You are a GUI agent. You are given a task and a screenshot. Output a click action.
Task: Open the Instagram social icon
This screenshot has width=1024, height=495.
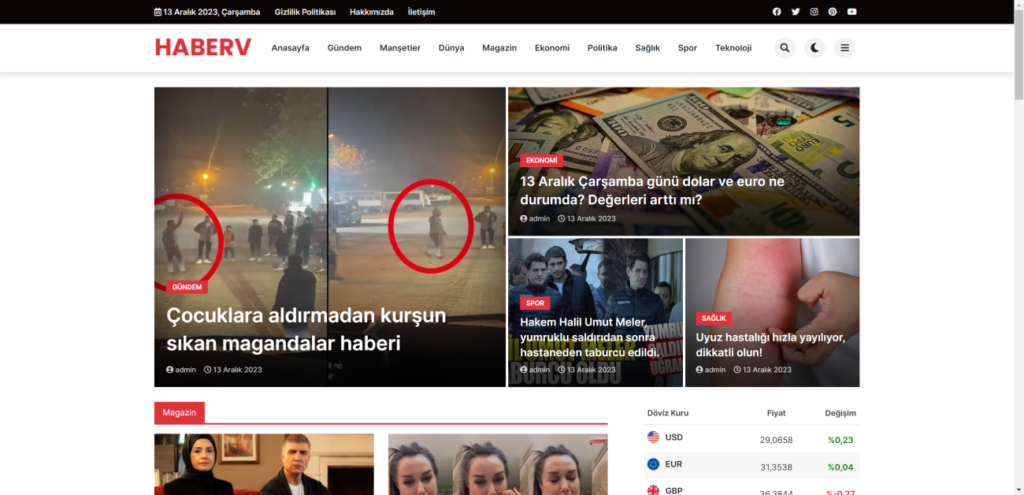tap(814, 12)
